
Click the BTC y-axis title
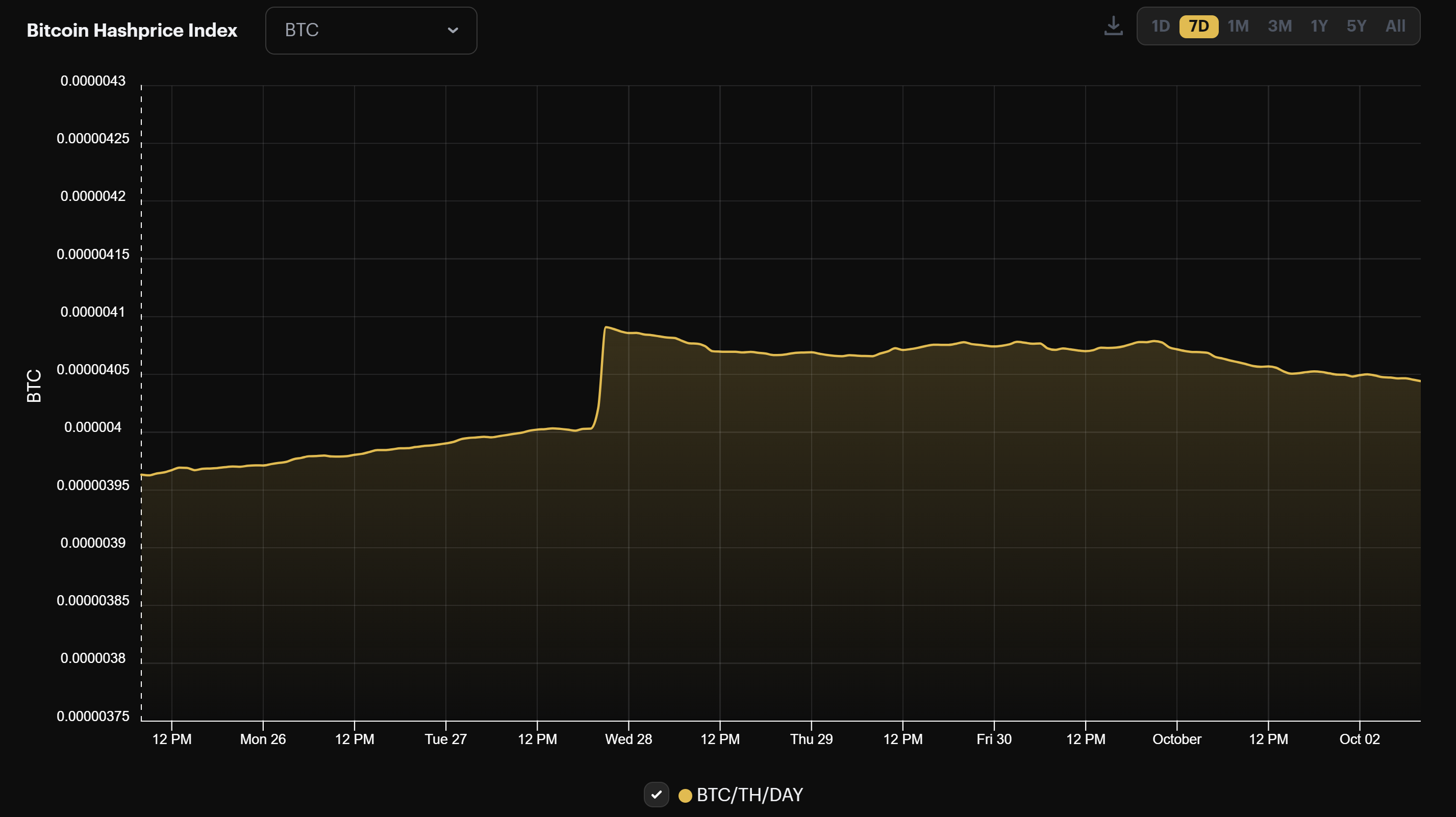tap(34, 386)
